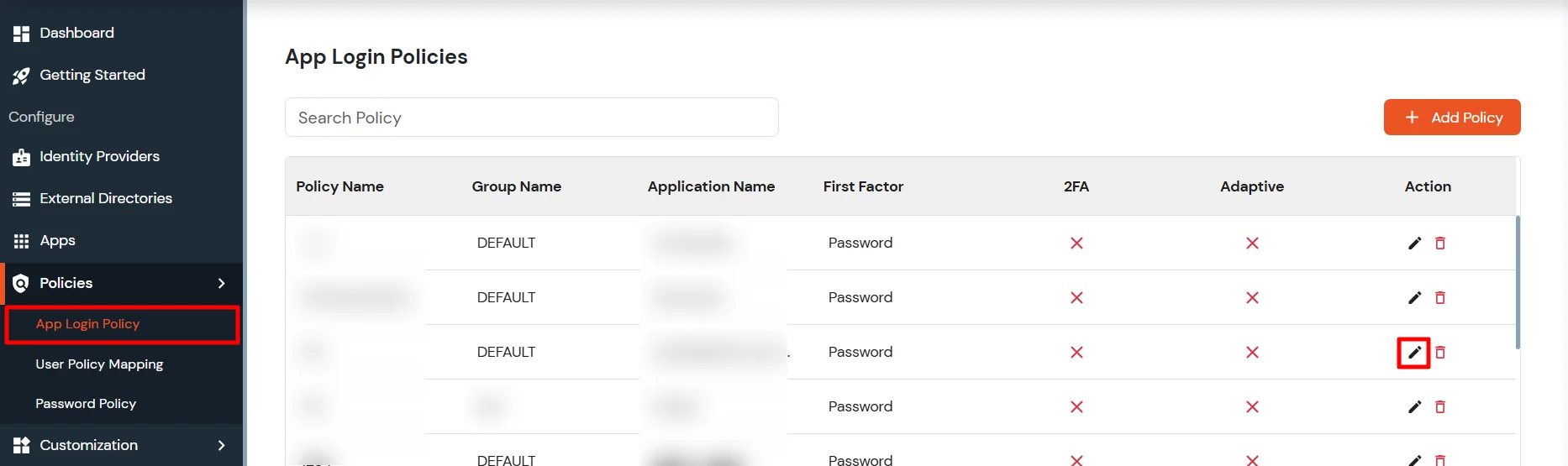Viewport: 1568px width, 466px height.
Task: Click the Dashboard grid icon
Action: (x=21, y=34)
